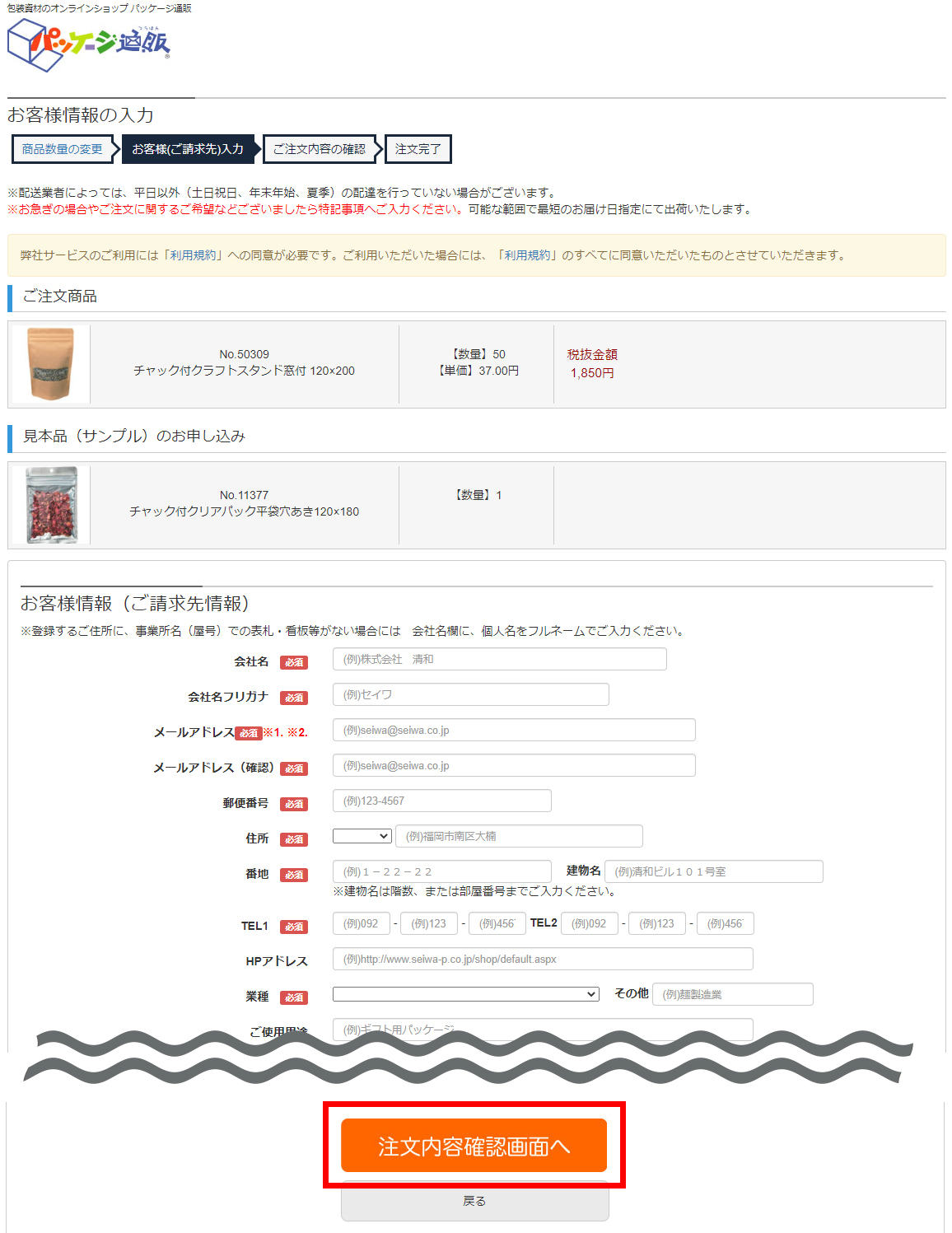Click the 会社名 input field

click(500, 659)
